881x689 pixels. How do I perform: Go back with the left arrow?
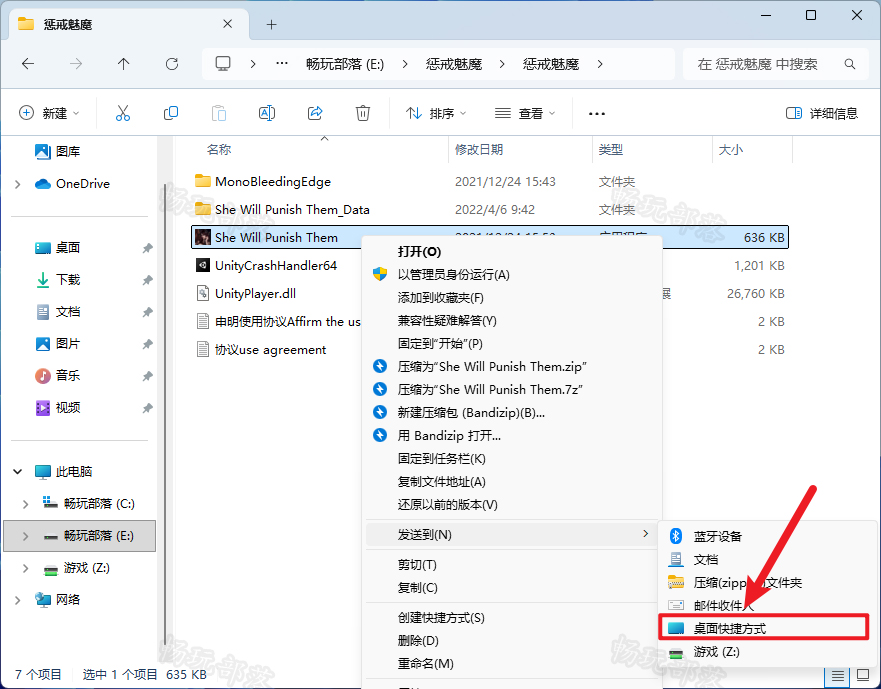tap(28, 64)
